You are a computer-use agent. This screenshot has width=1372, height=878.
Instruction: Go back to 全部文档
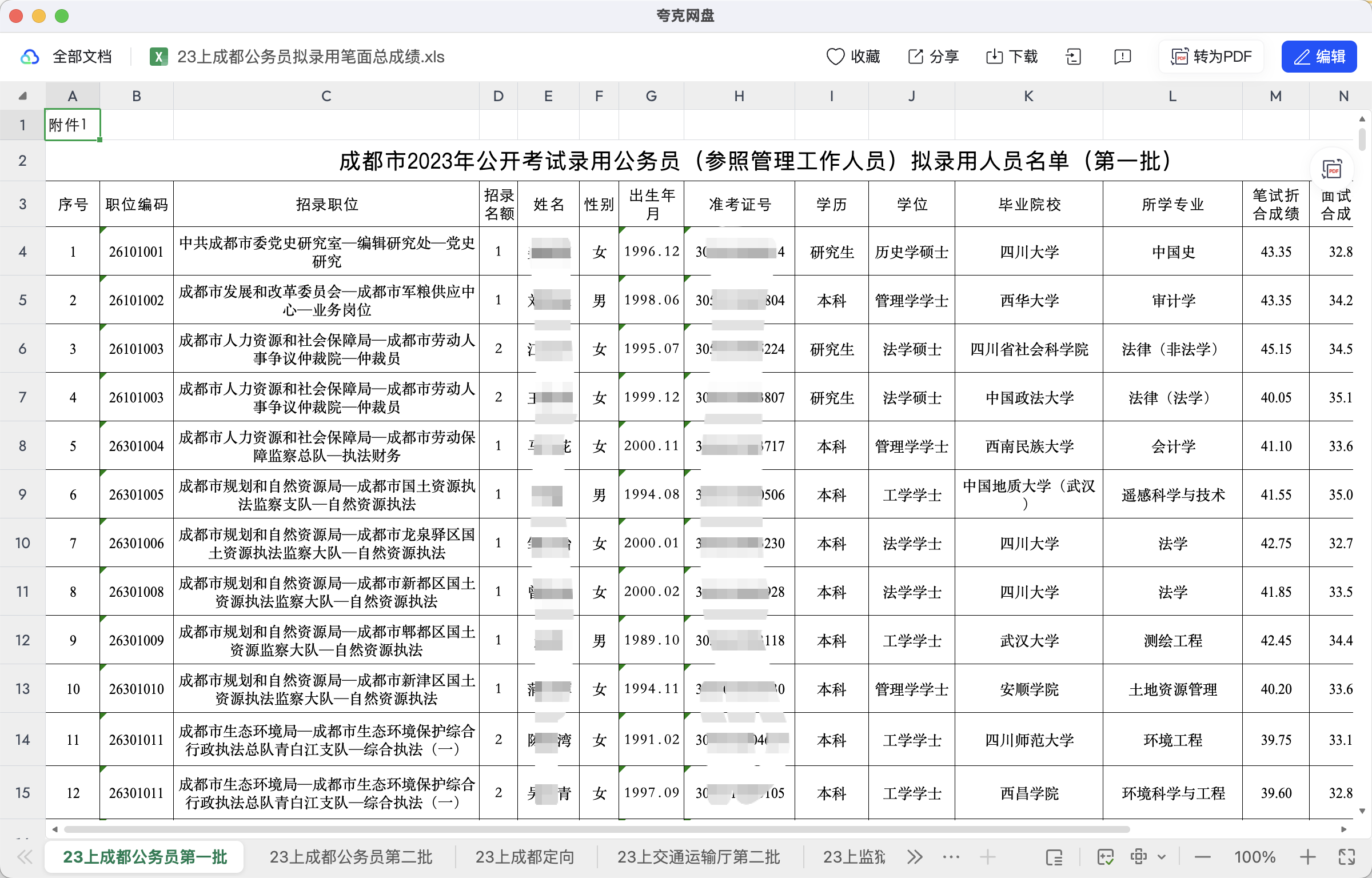[x=82, y=57]
